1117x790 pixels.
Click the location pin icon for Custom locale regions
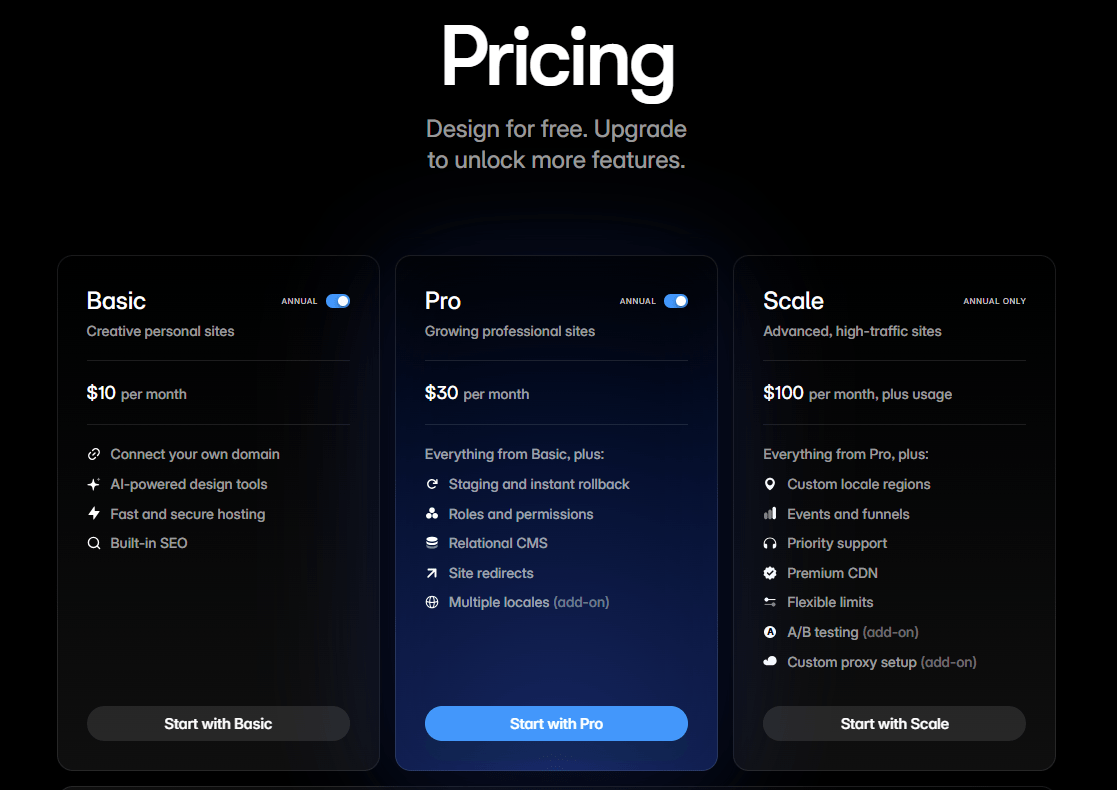point(769,484)
